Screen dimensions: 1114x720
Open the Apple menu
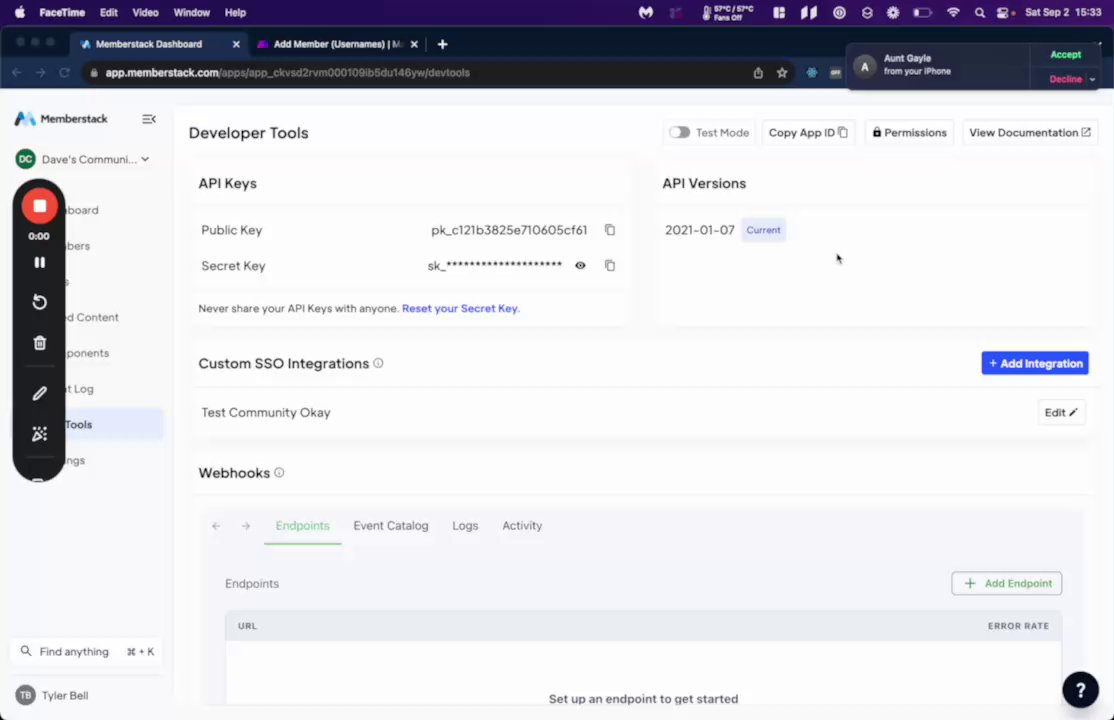pos(19,13)
